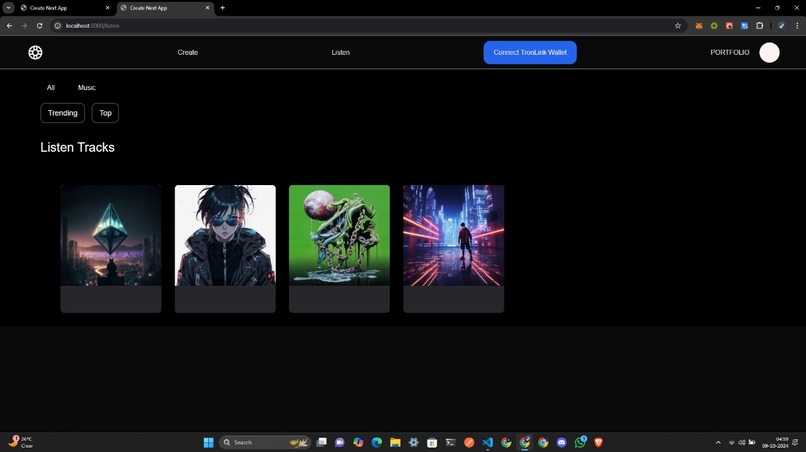Close the first Create Next App tab

[107, 8]
